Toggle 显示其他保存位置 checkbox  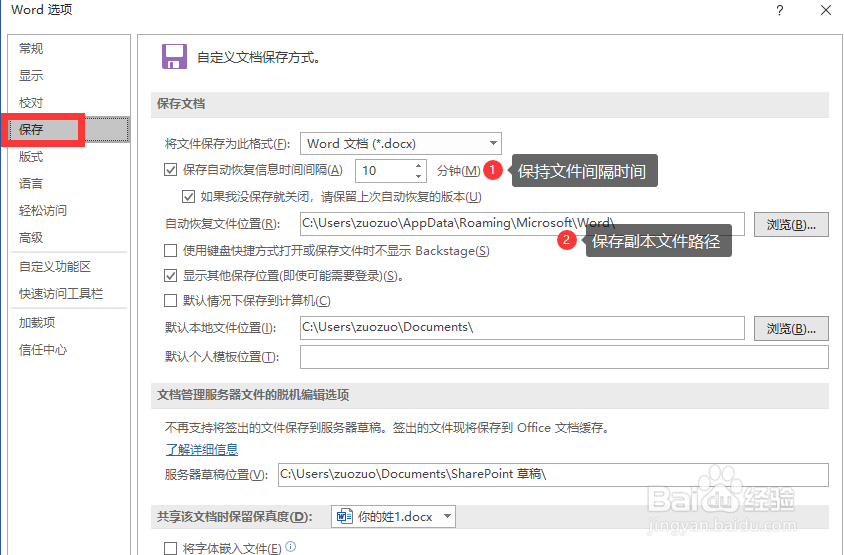click(x=171, y=276)
